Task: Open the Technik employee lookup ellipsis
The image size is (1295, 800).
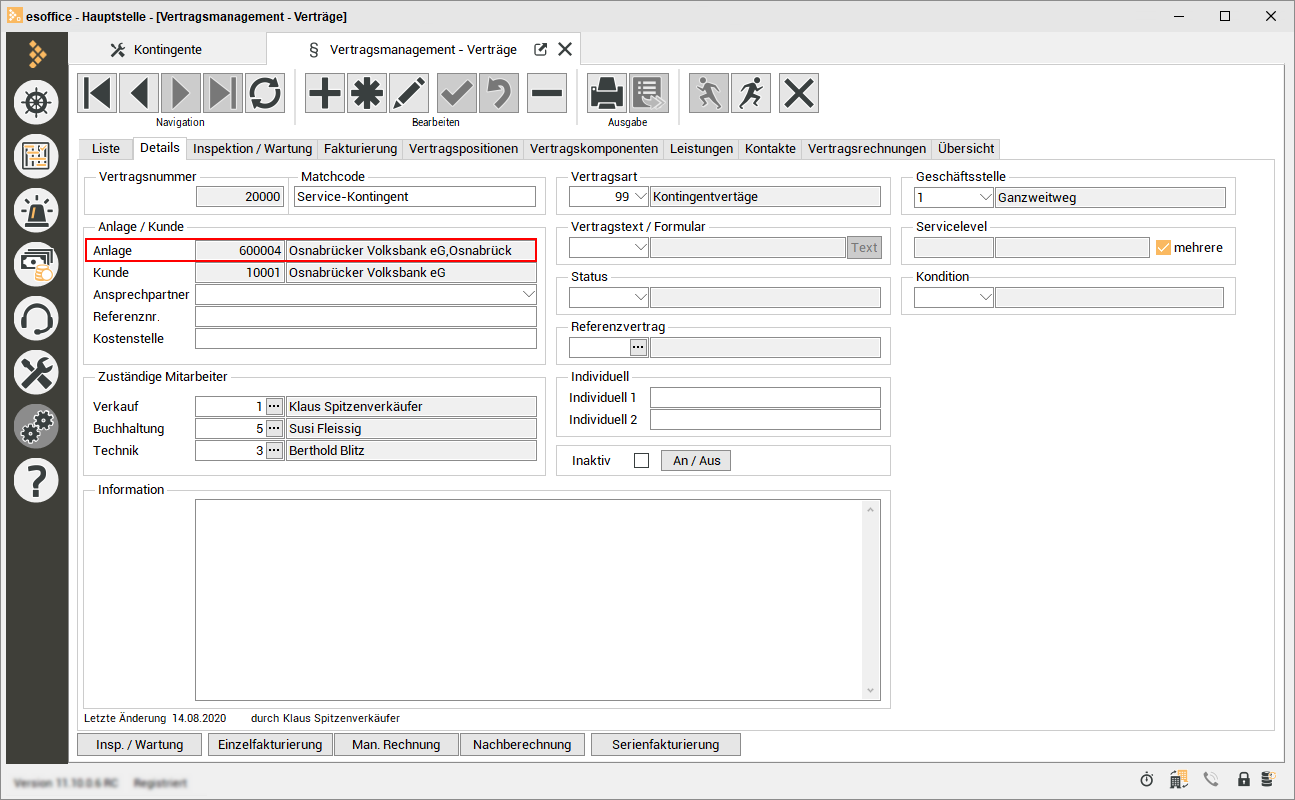Action: click(274, 450)
